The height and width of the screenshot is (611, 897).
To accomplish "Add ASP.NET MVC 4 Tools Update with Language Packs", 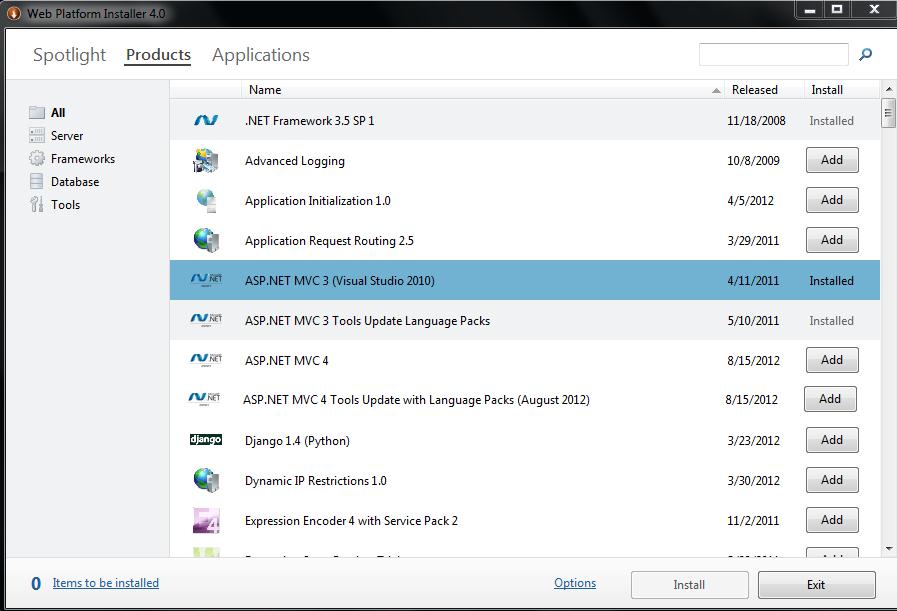I will 830,399.
